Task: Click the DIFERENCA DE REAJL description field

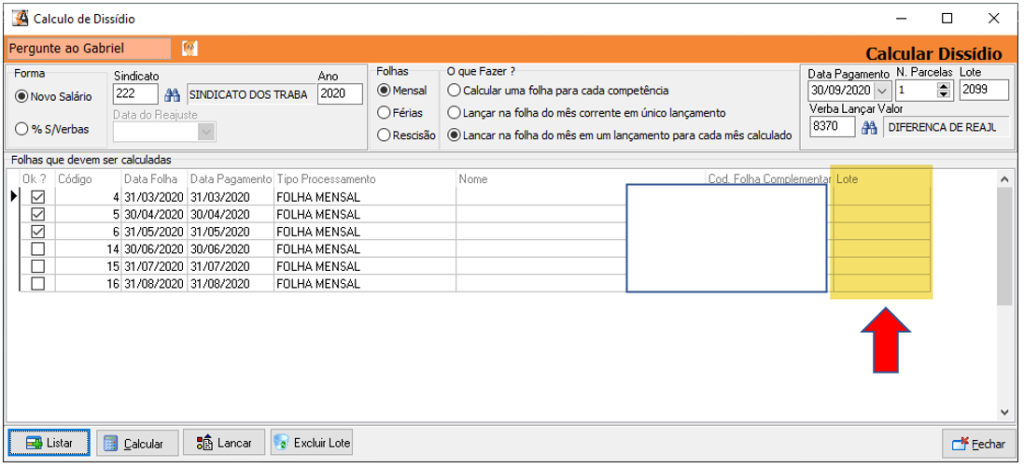Action: pos(946,127)
